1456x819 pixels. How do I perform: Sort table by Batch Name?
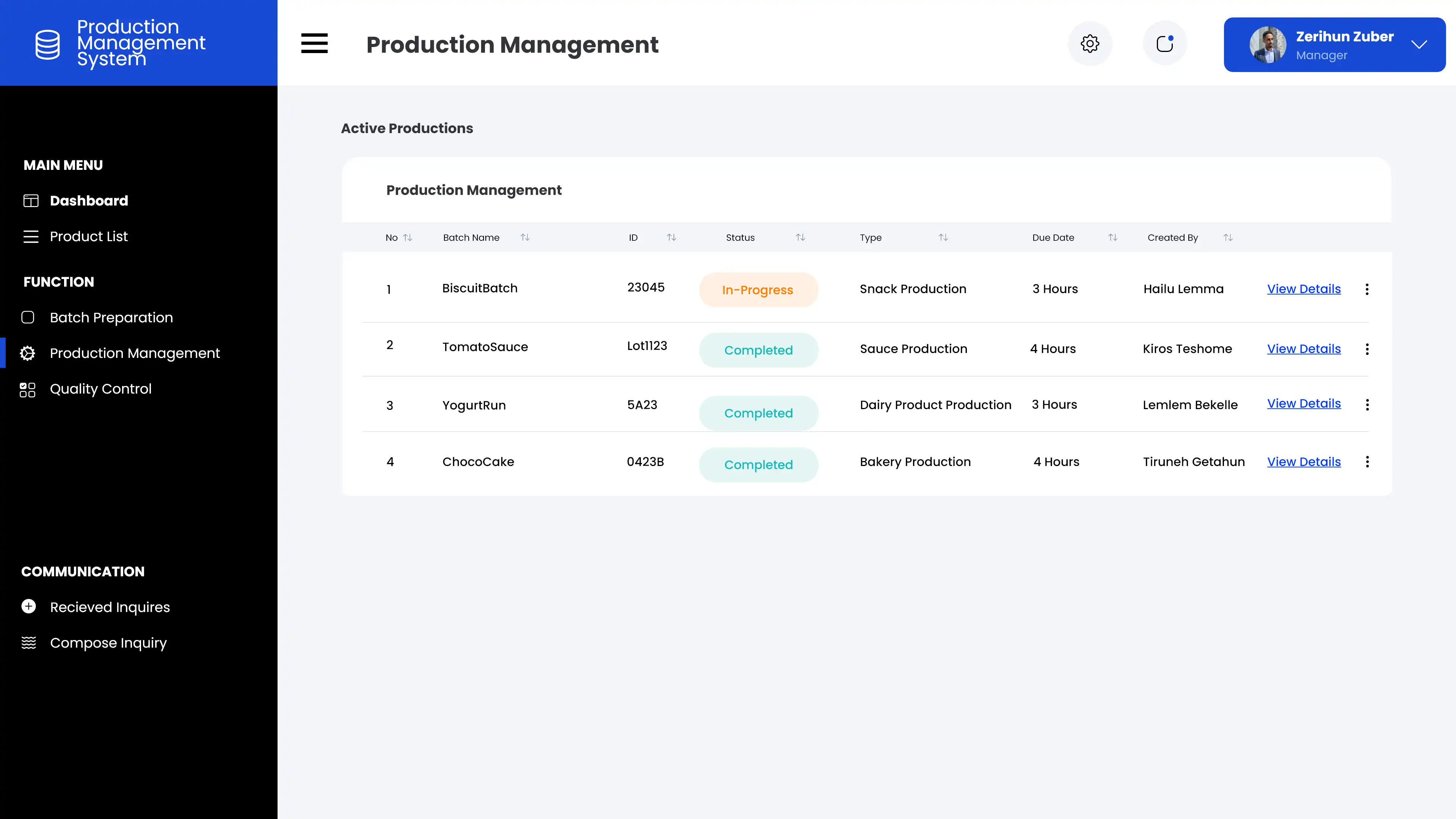(x=524, y=237)
